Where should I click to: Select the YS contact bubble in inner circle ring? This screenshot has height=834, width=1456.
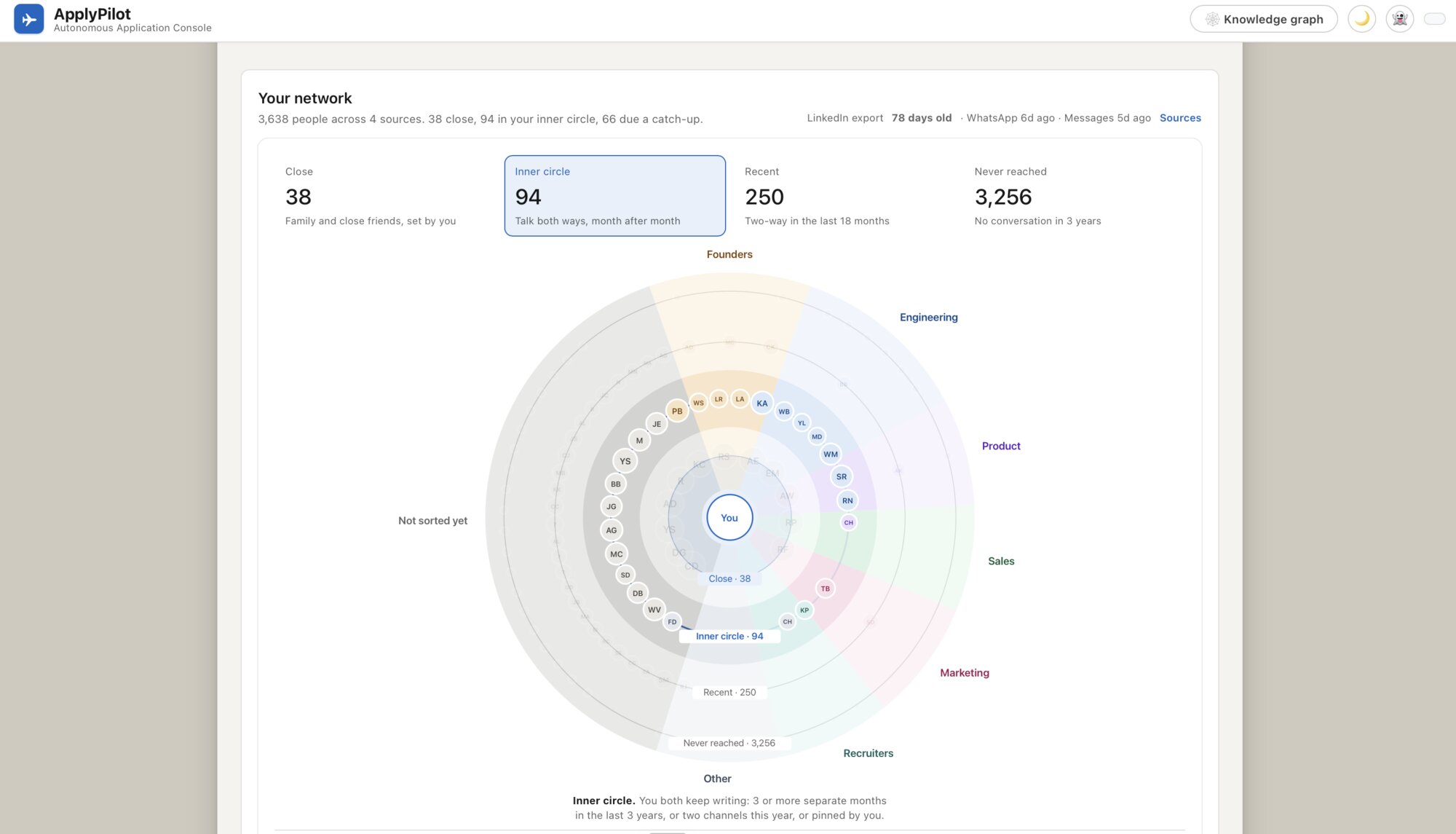point(625,462)
